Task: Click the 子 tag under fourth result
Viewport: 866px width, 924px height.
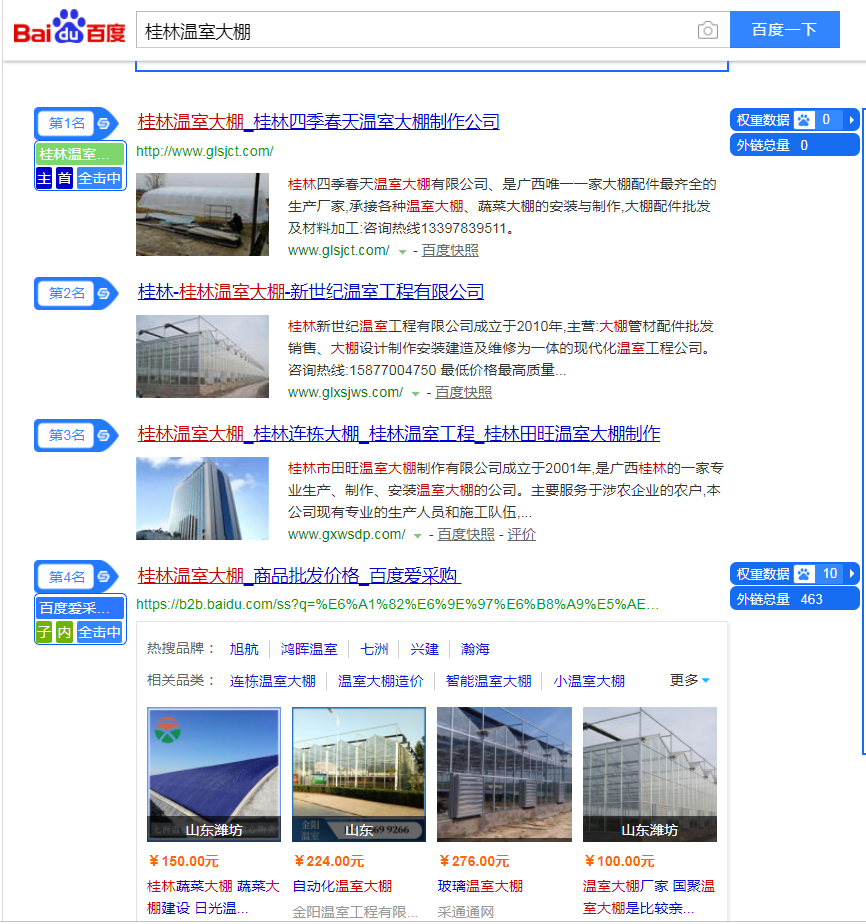Action: tap(44, 632)
